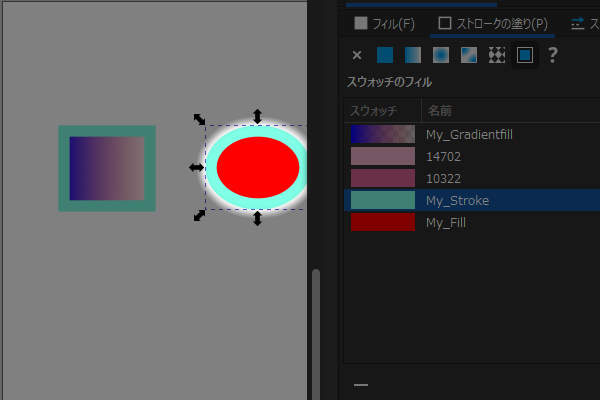The width and height of the screenshot is (600, 400).
Task: Click the left-middle horizontal scale handle
Action: pyautogui.click(x=197, y=167)
